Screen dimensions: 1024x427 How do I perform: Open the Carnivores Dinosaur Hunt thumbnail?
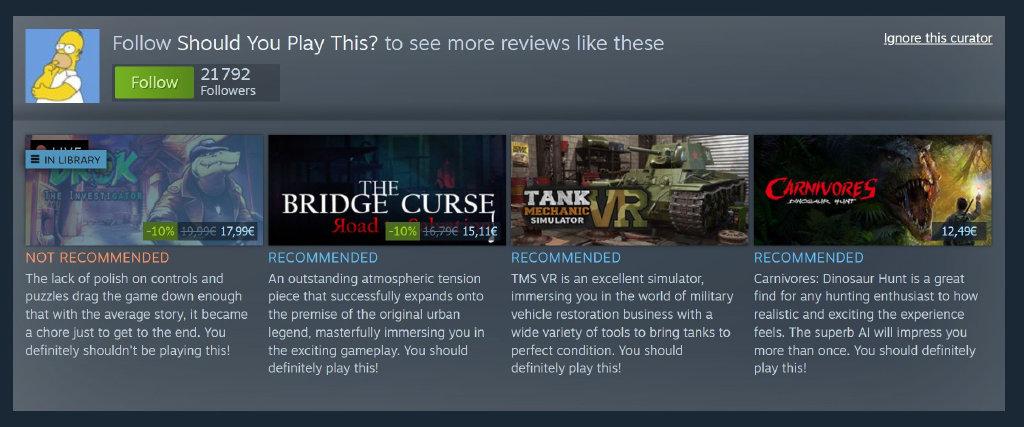[x=873, y=190]
